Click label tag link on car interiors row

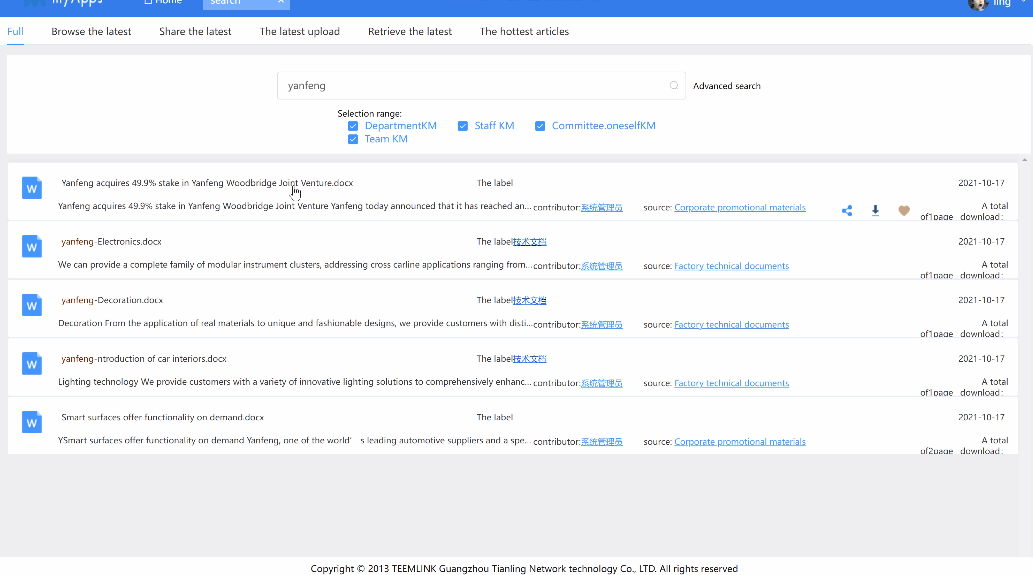pyautogui.click(x=530, y=359)
